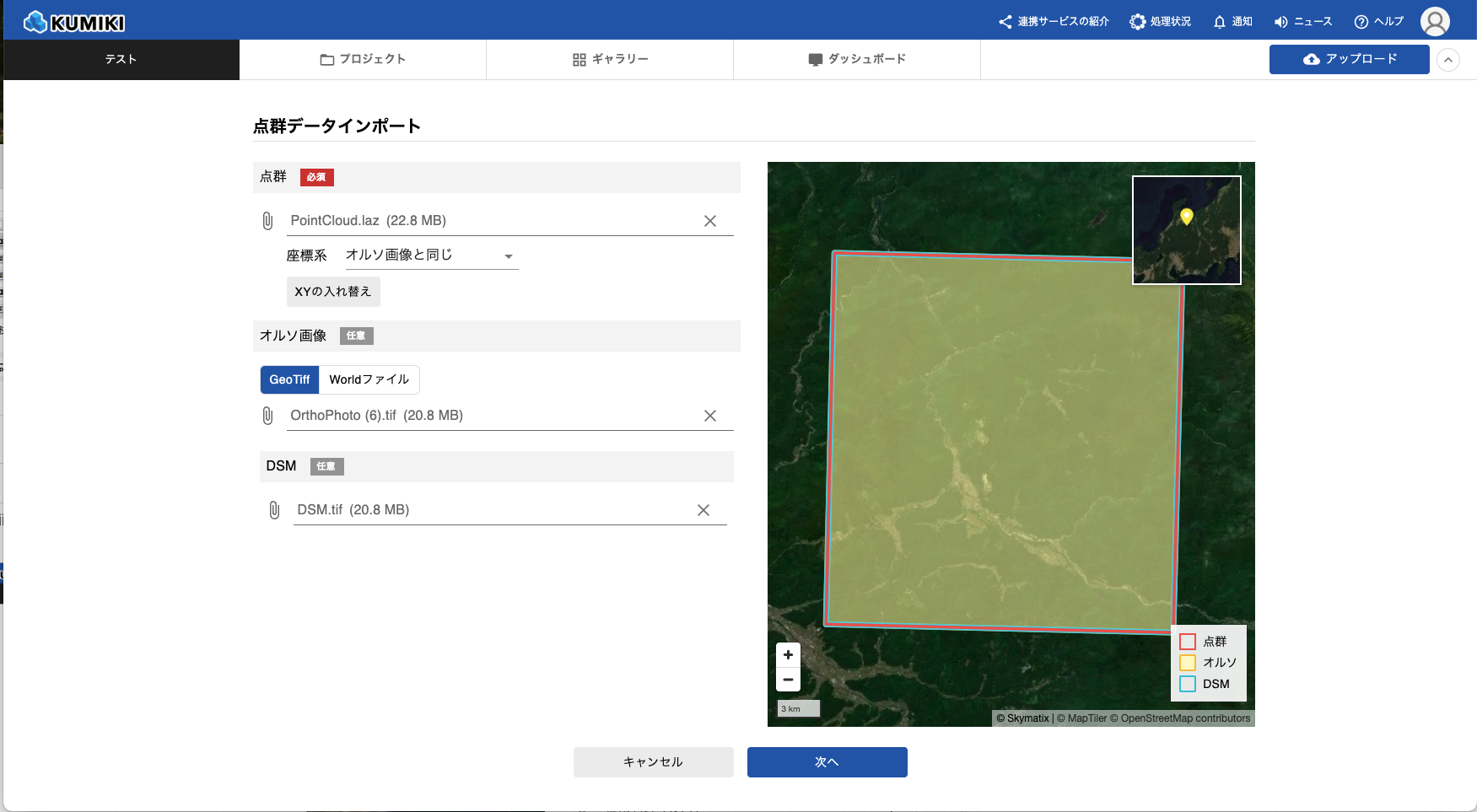Collapse the header with the chevron button
This screenshot has width=1477, height=812.
click(1448, 60)
